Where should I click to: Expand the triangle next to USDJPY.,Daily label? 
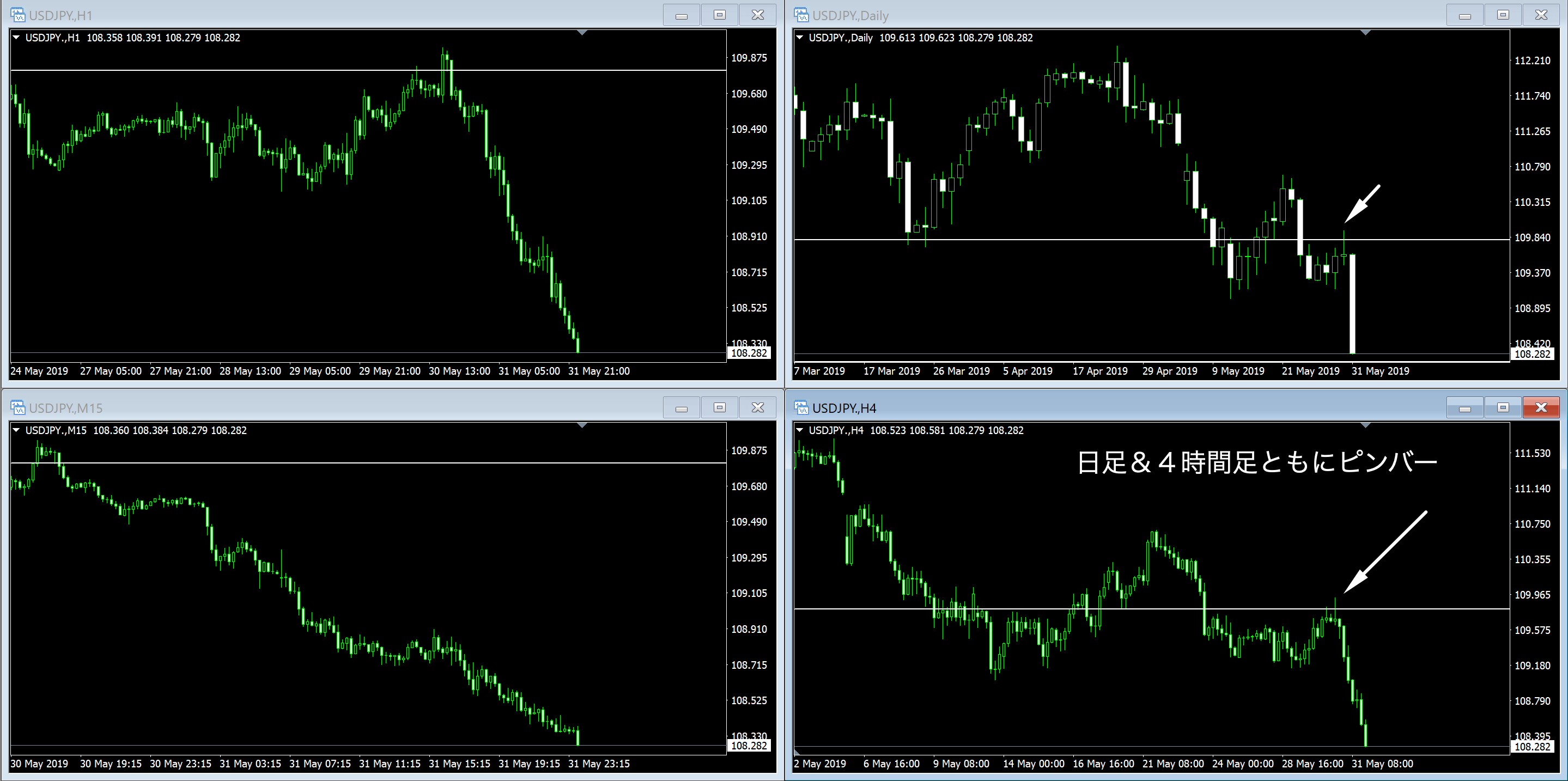(800, 38)
